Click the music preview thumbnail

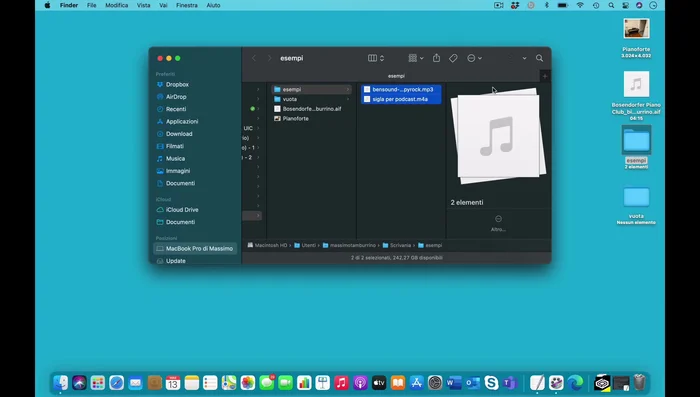point(498,136)
